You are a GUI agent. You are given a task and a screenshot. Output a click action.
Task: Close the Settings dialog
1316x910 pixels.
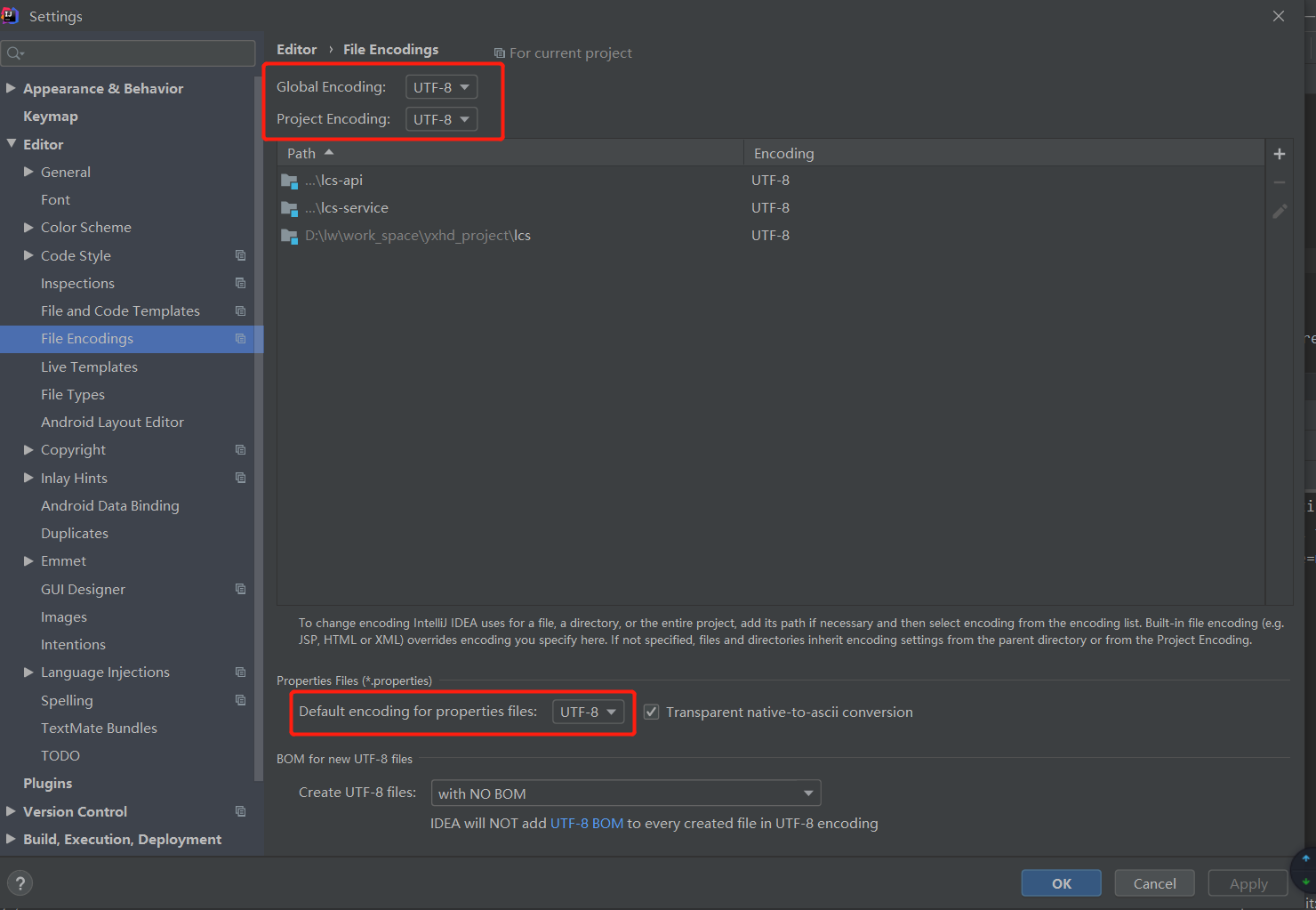pos(1279,16)
